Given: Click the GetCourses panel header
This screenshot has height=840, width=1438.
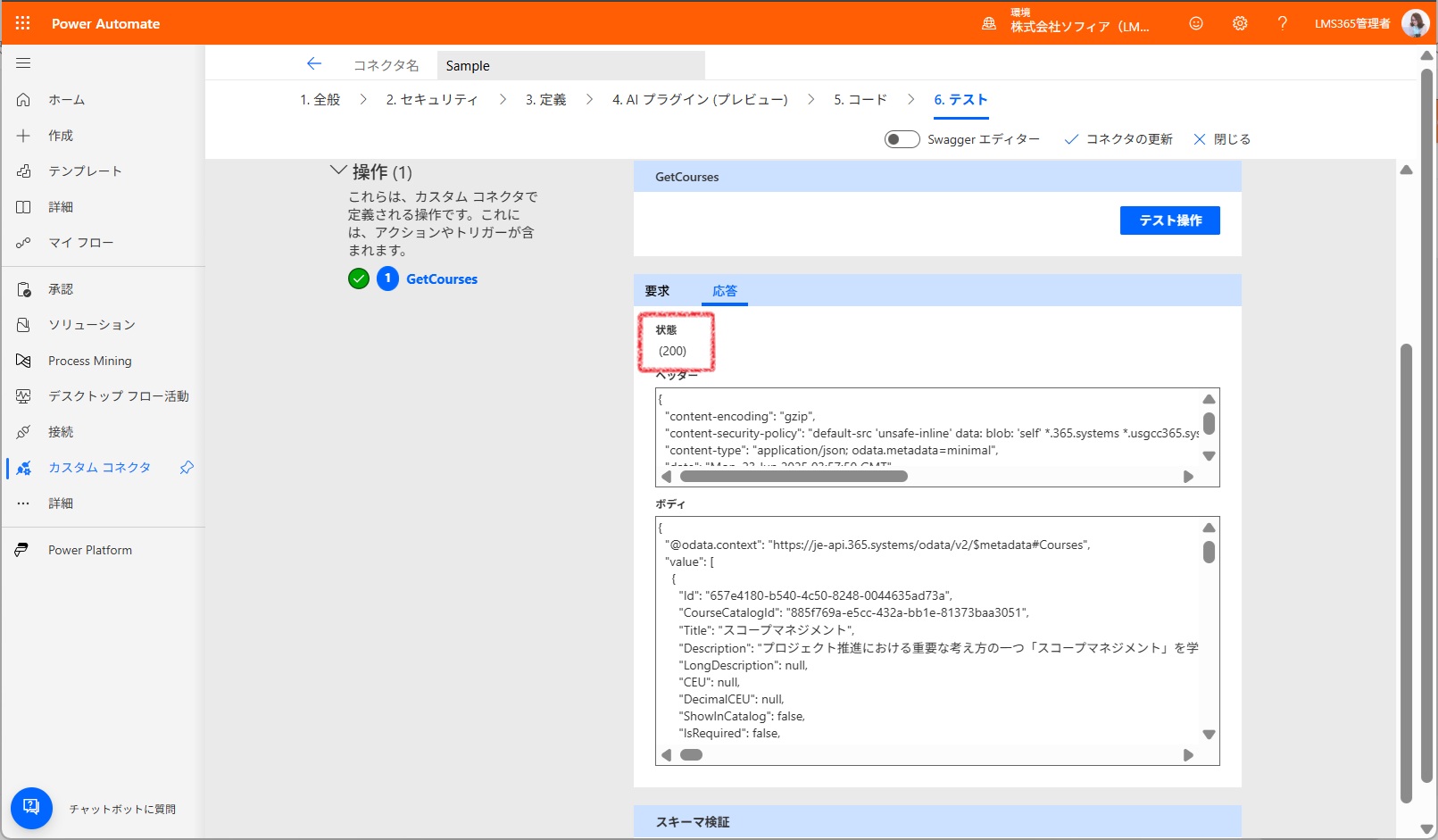Looking at the screenshot, I should 937,177.
